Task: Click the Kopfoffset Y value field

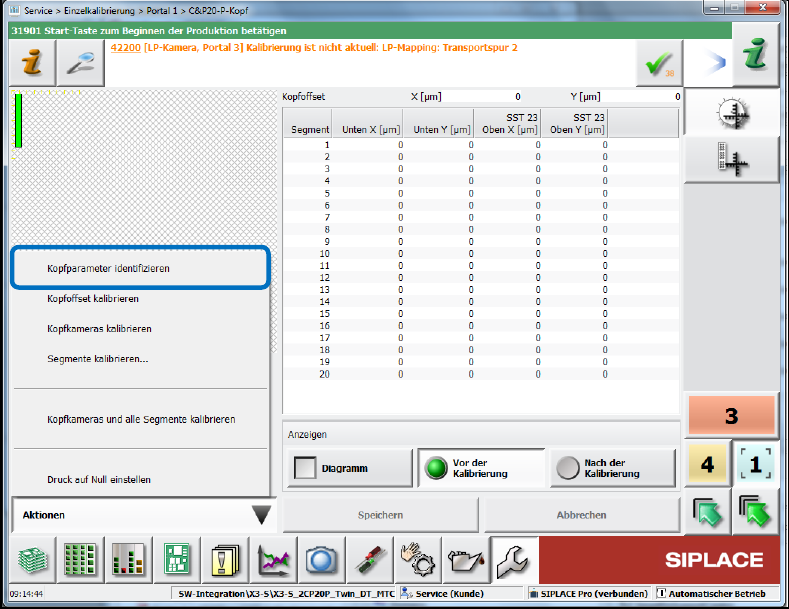Action: point(642,97)
